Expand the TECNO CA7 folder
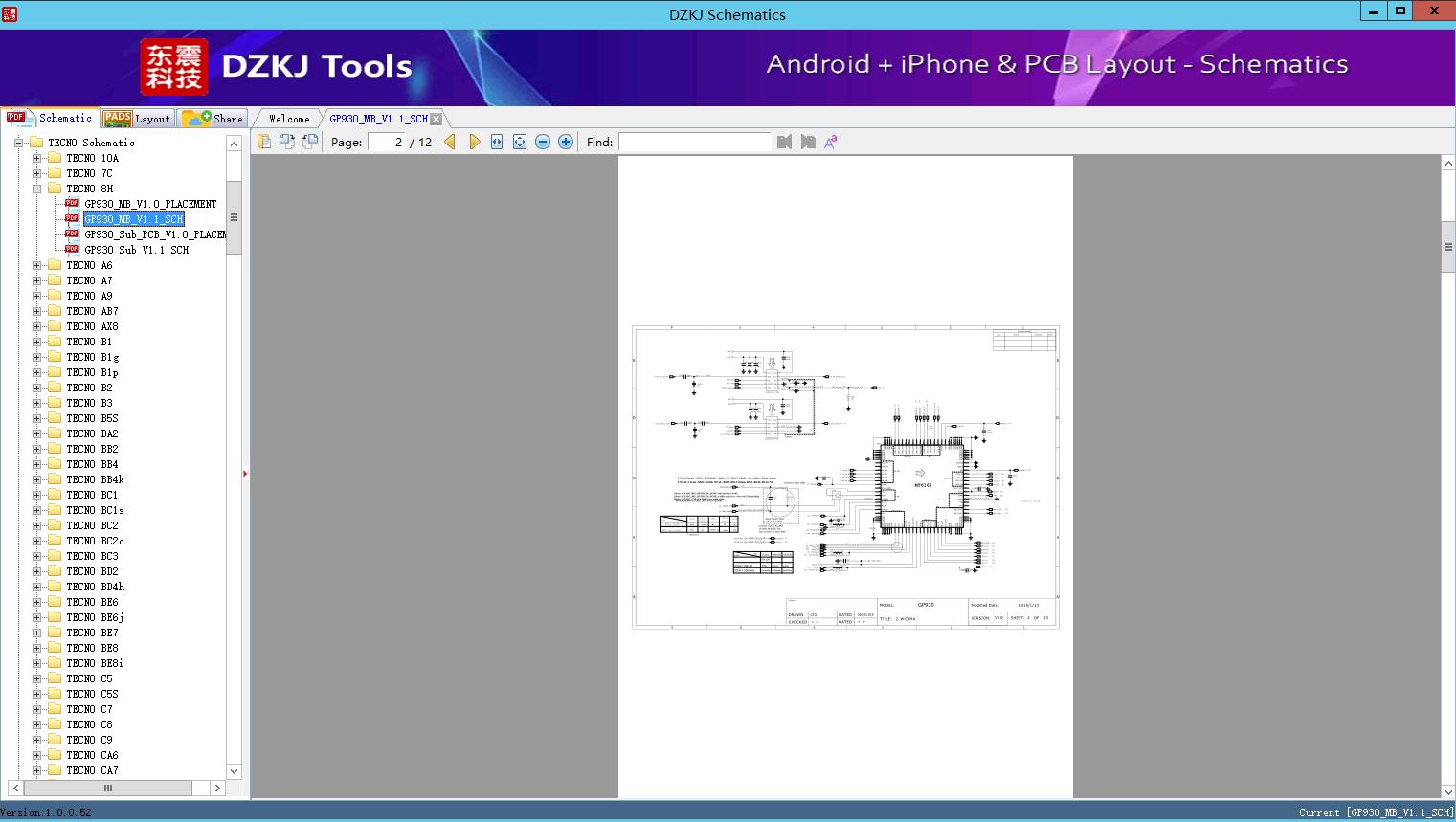The image size is (1456, 822). tap(36, 770)
